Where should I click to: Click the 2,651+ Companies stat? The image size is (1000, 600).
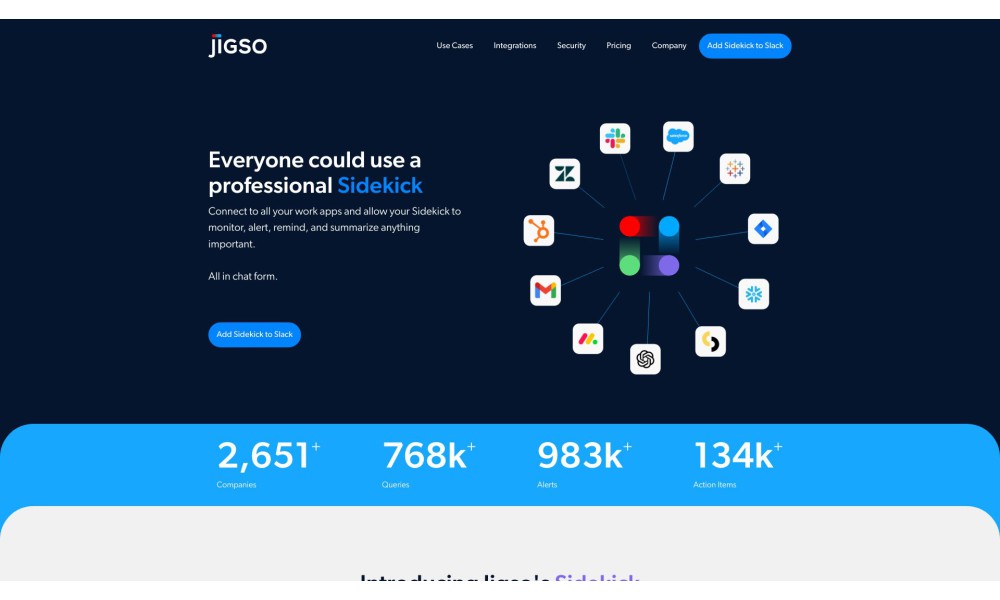click(x=268, y=464)
